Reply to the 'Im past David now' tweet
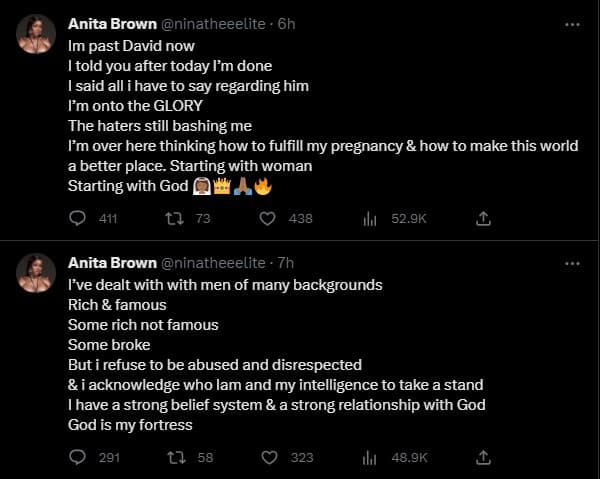 (79, 218)
